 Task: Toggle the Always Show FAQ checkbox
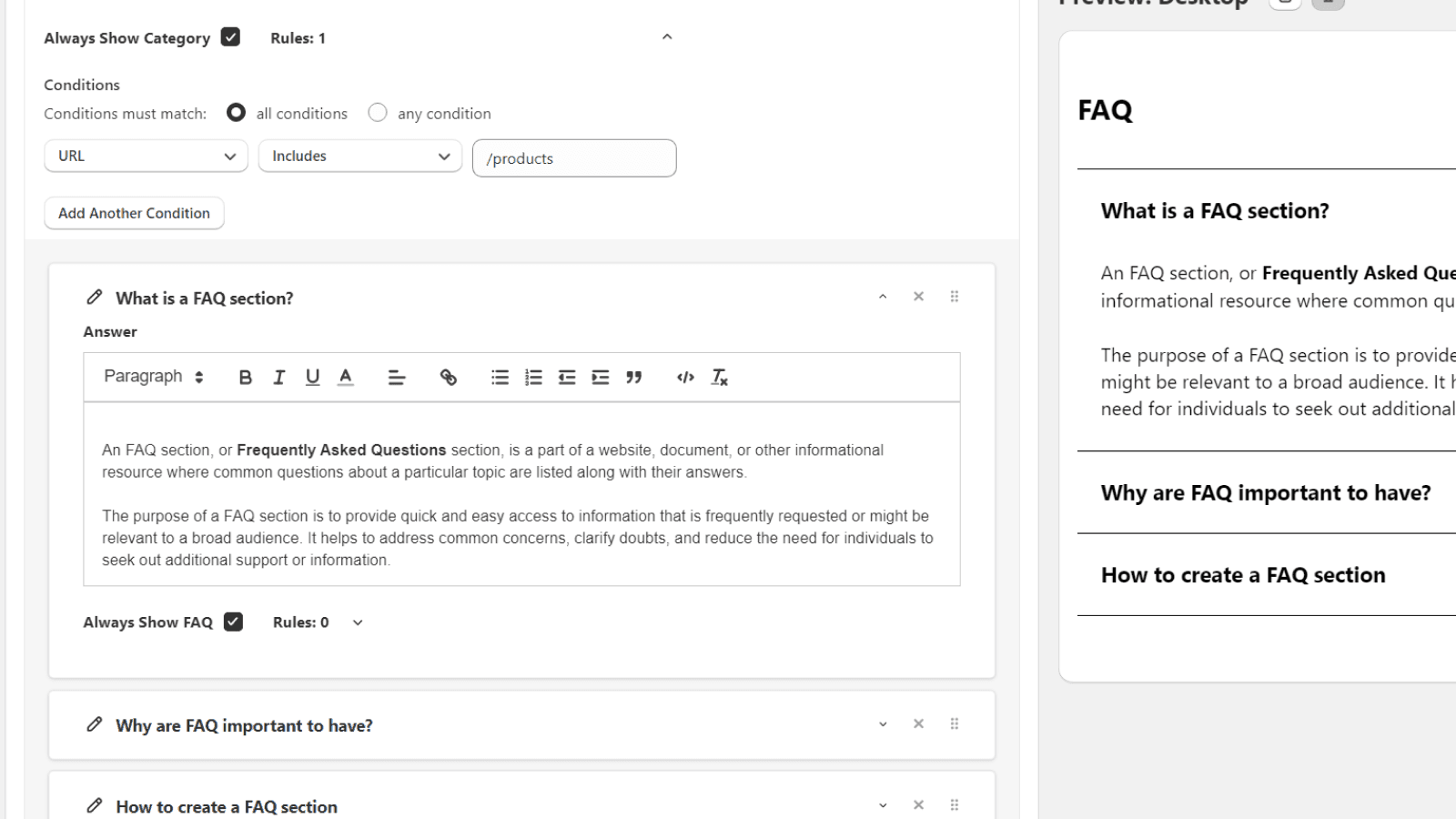pos(234,622)
